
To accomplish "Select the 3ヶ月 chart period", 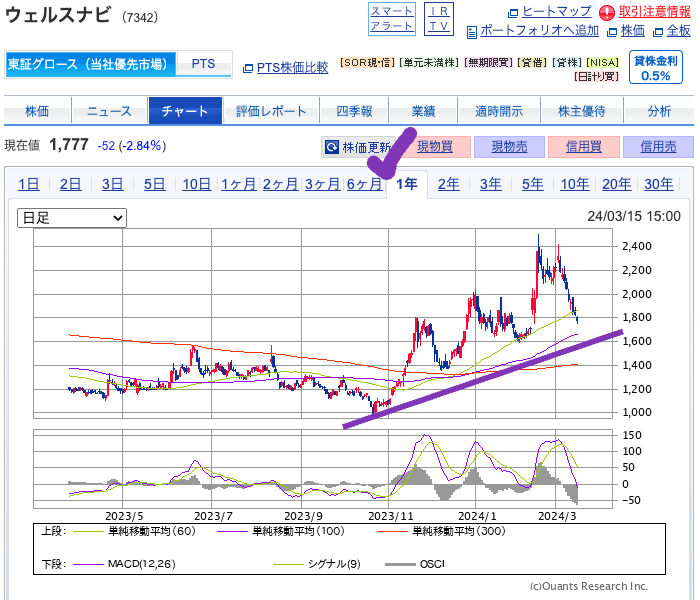I will coord(322,184).
